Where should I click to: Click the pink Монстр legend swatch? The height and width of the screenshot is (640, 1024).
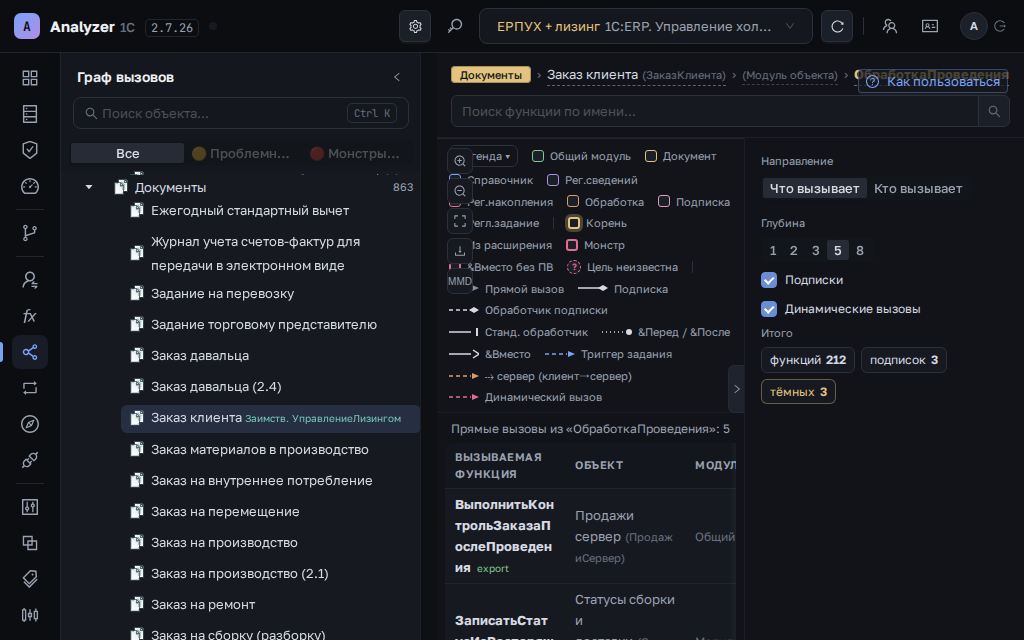[x=572, y=245]
